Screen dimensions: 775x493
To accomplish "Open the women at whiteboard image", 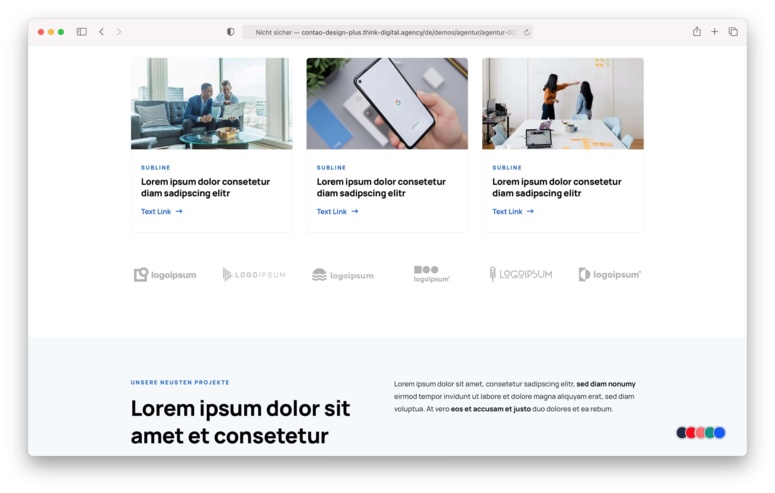I will (563, 103).
